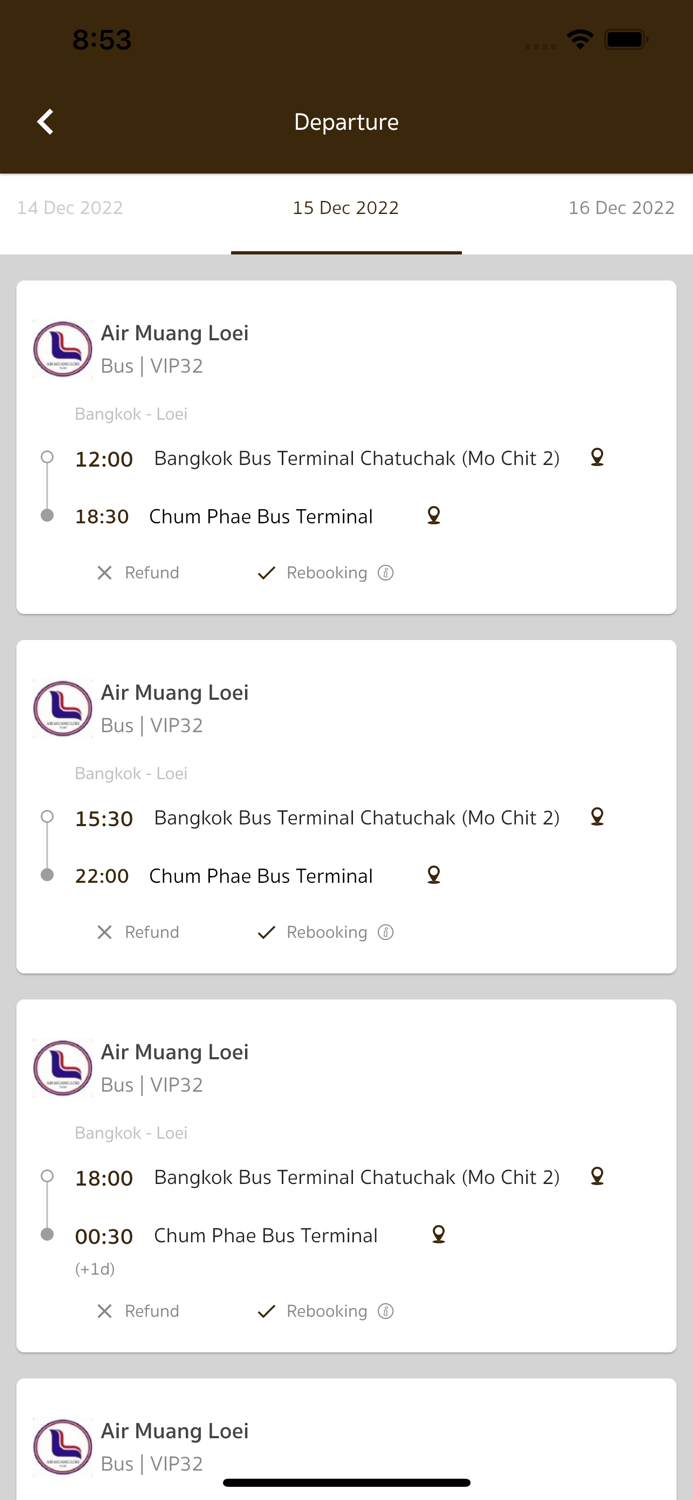Click the info icon next to Rebooking on first trip
The height and width of the screenshot is (1500, 693).
pos(386,572)
